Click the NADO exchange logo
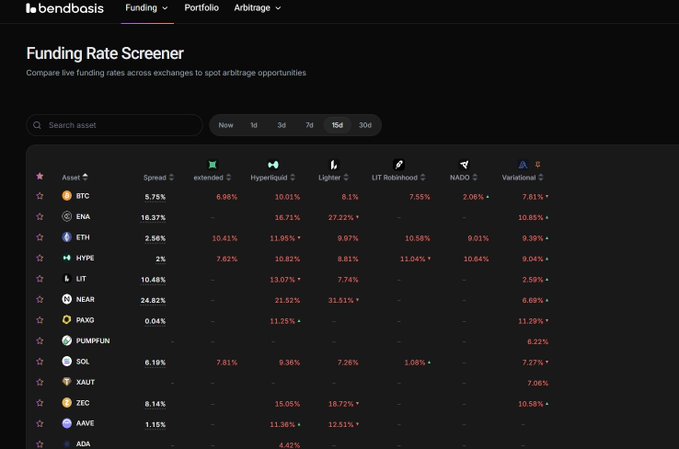The width and height of the screenshot is (679, 449). 464,165
